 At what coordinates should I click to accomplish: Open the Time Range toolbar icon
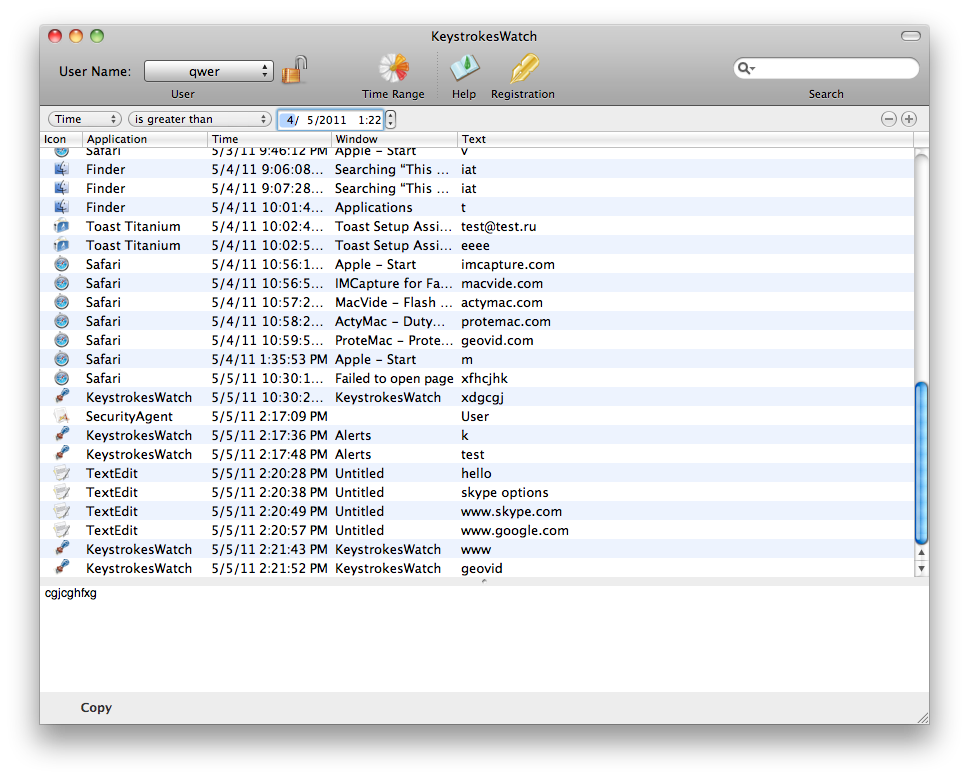click(x=393, y=69)
